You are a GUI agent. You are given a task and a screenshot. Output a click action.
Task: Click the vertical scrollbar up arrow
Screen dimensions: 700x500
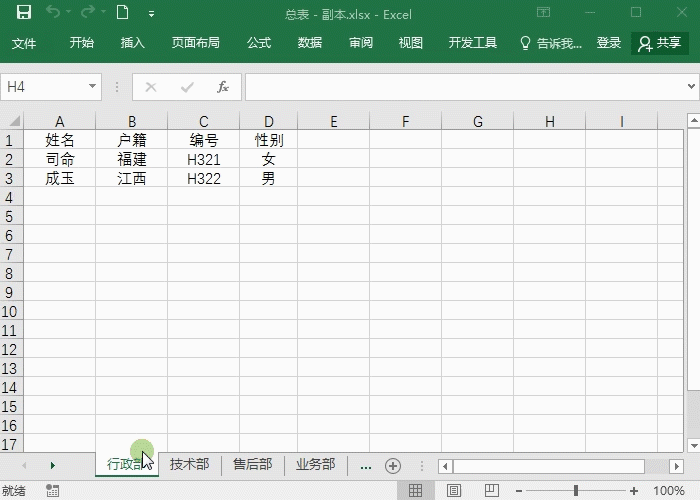click(694, 121)
